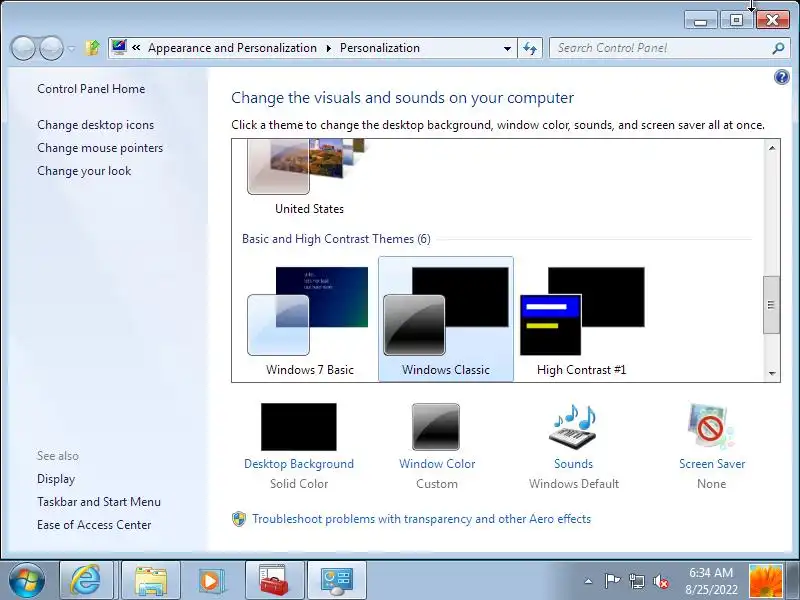Viewport: 800px width, 600px height.
Task: Open the Display link under See also
Action: coord(56,479)
